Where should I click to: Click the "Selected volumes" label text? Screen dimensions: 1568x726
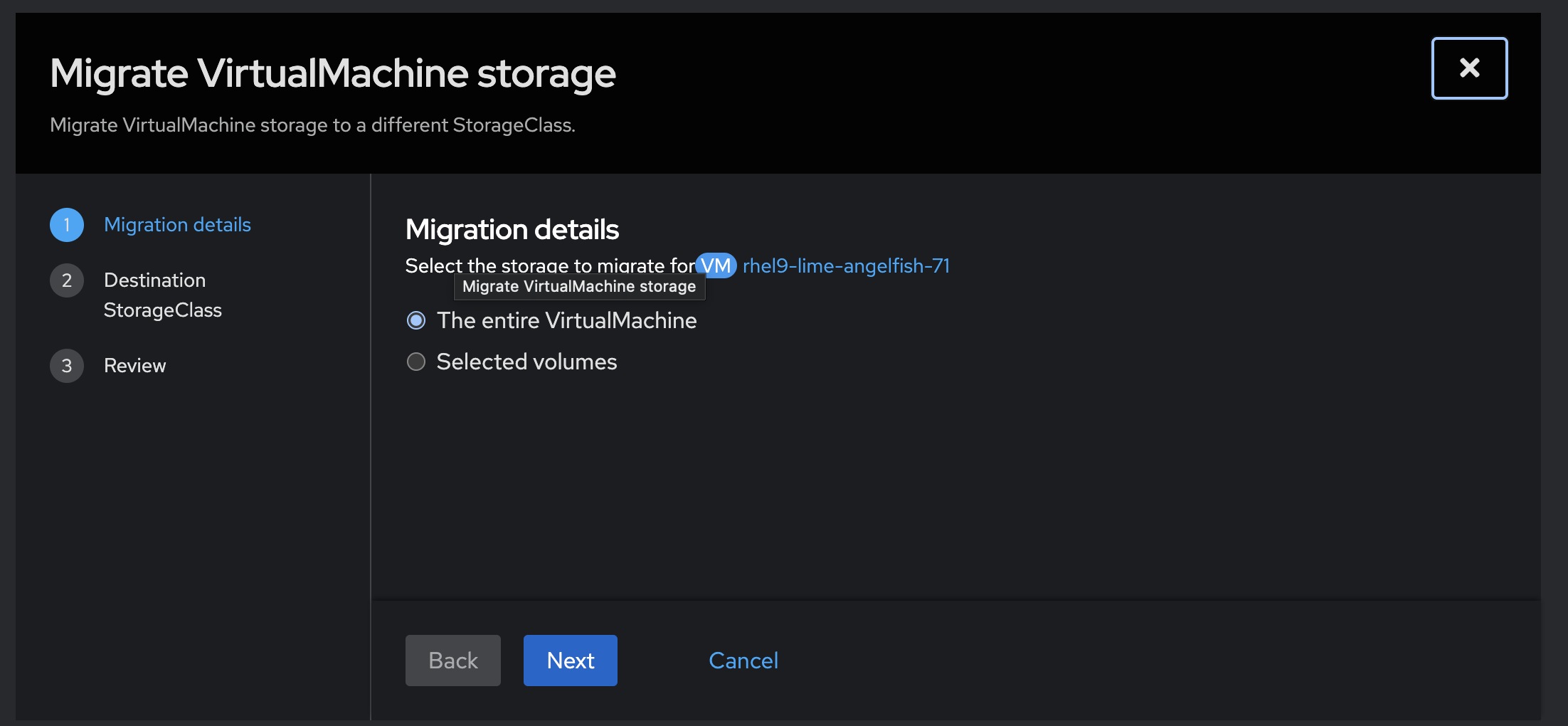pos(526,362)
